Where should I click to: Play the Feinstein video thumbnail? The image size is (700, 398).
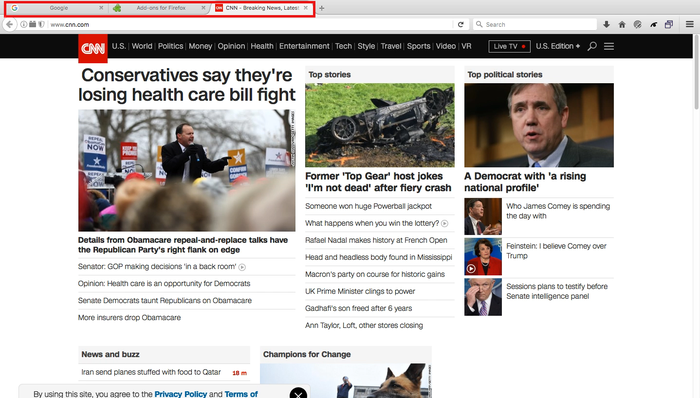(x=483, y=257)
